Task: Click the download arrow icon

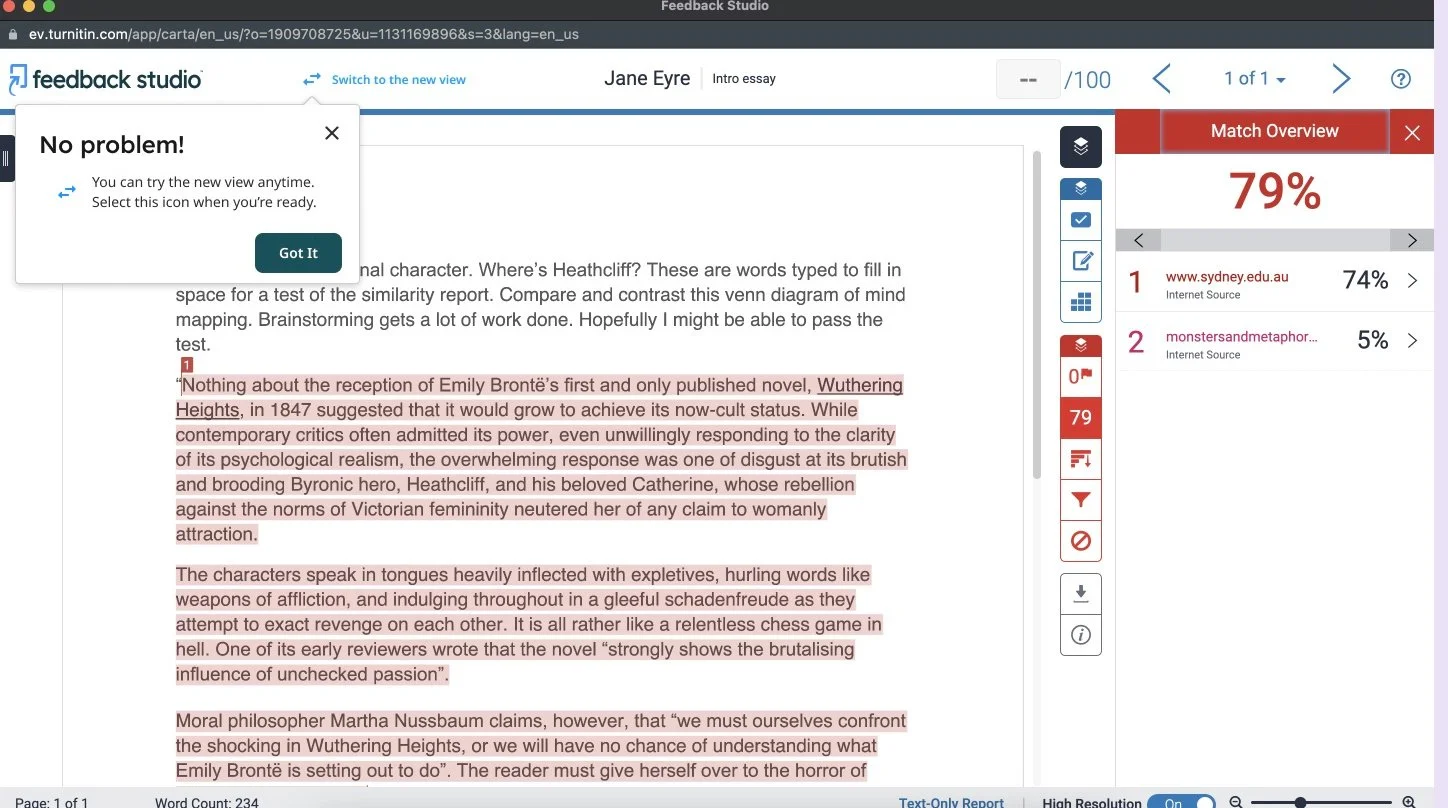Action: [1080, 594]
